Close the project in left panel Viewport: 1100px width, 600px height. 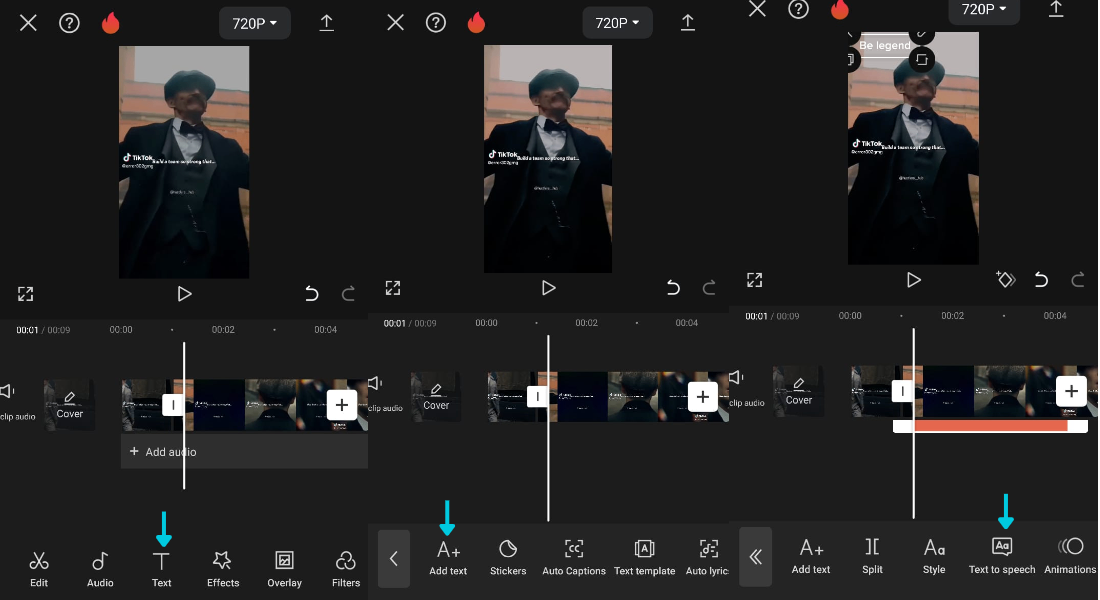tap(28, 23)
